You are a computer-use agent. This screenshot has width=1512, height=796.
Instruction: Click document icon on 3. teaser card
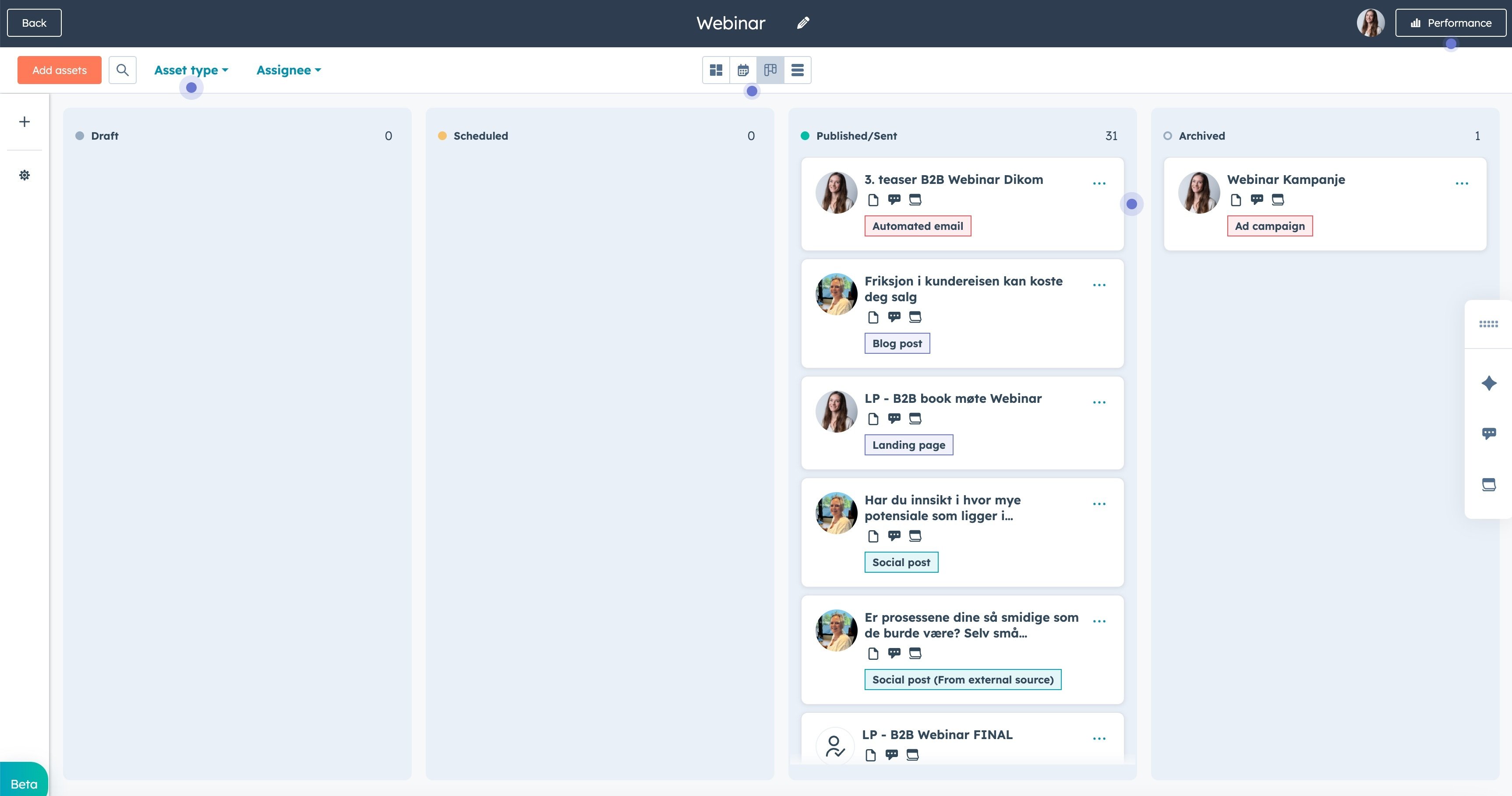[x=873, y=200]
